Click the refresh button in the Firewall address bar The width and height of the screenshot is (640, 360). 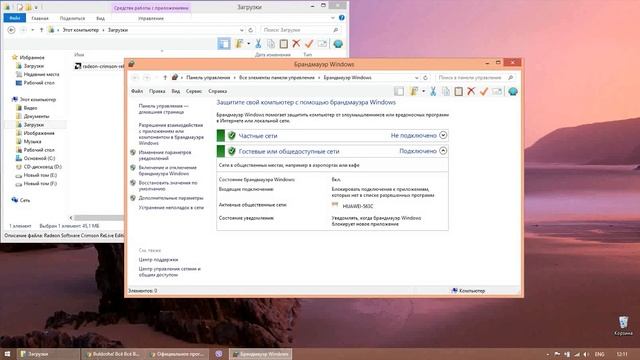[x=425, y=78]
